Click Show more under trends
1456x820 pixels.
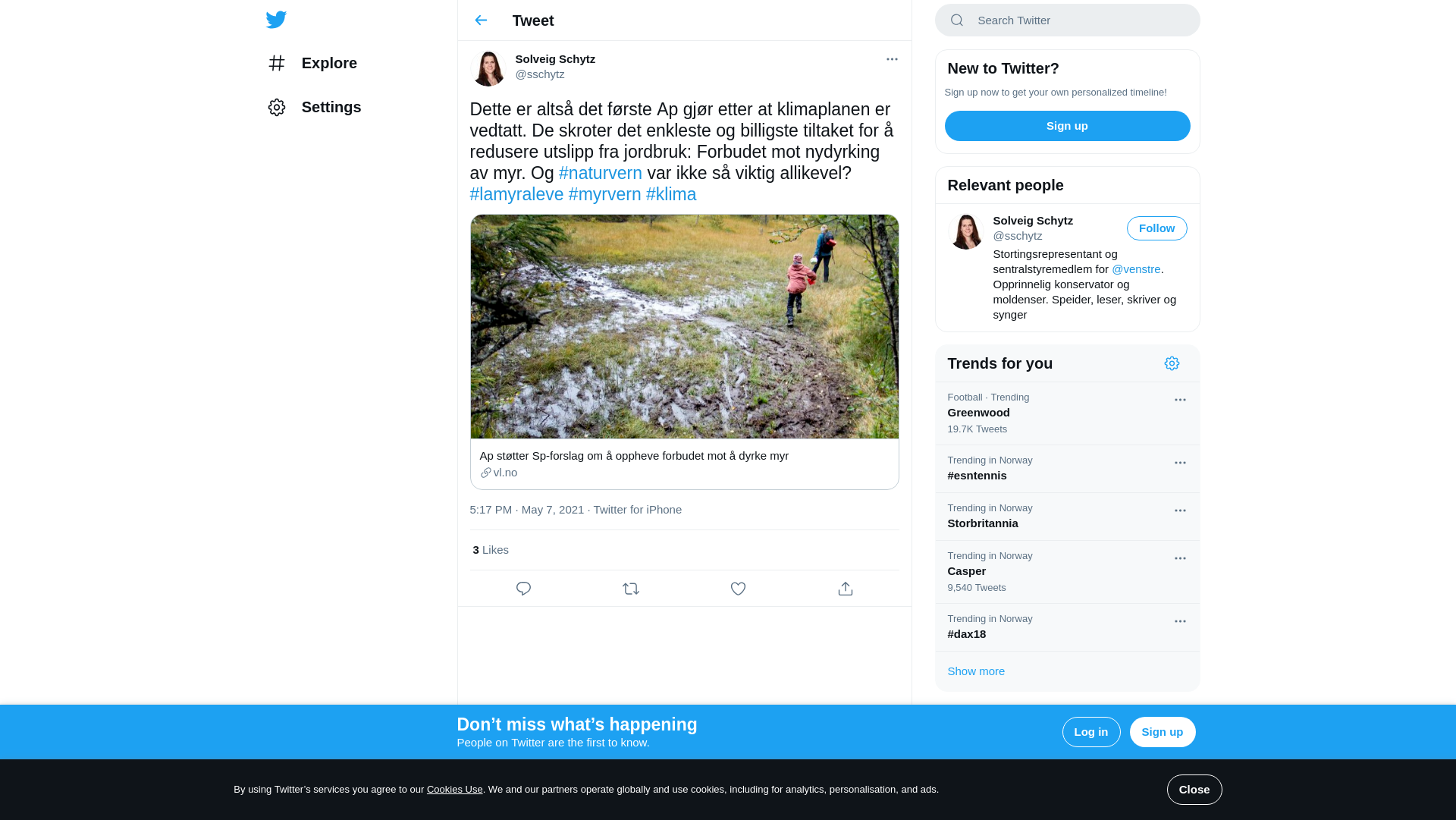coord(976,671)
